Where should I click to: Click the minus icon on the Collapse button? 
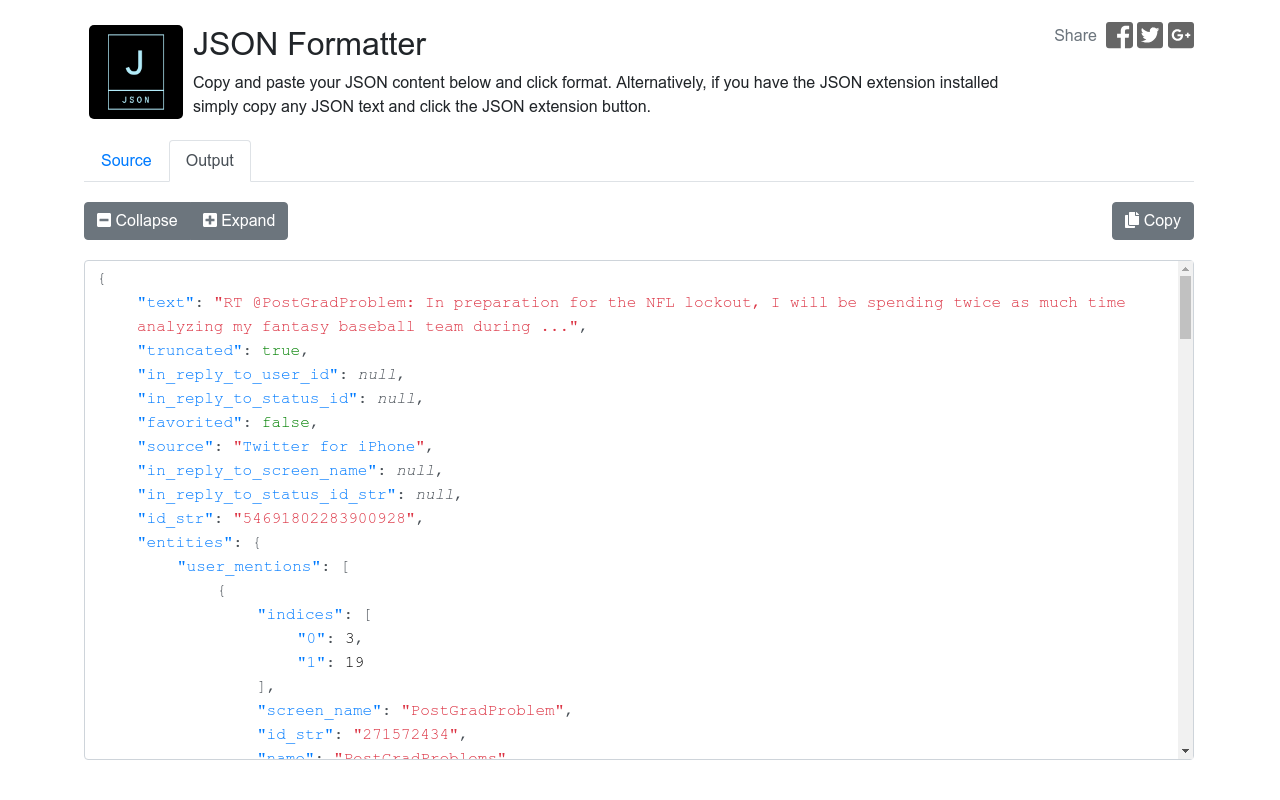point(104,220)
